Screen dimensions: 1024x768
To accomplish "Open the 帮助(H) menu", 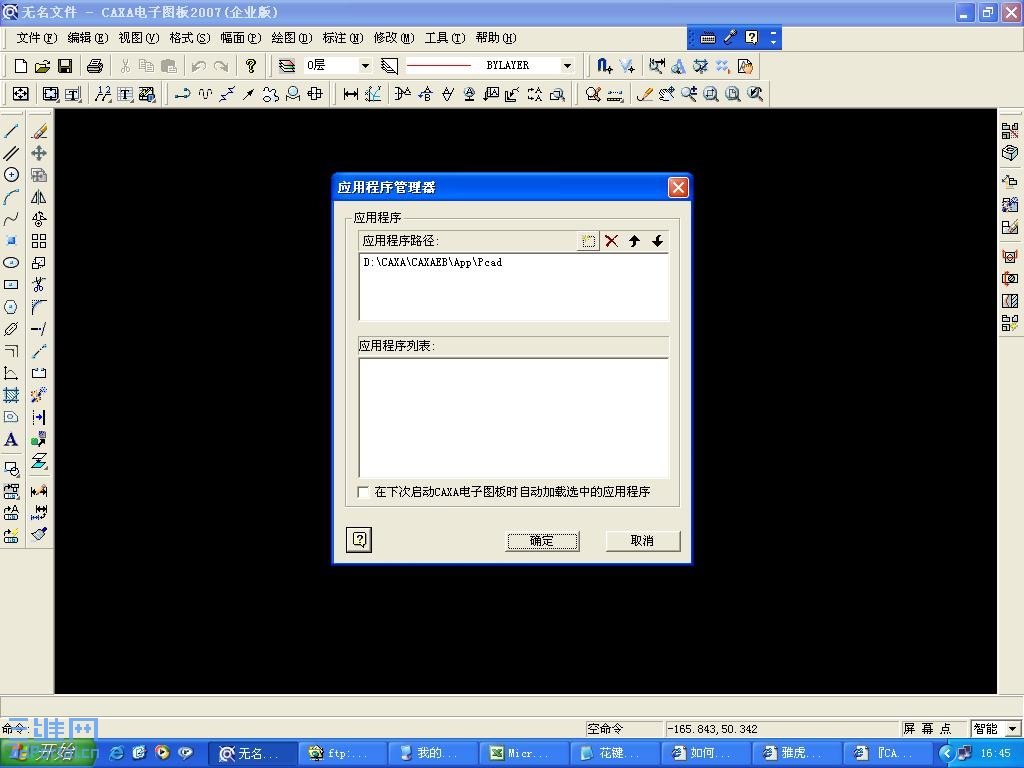I will pos(496,38).
